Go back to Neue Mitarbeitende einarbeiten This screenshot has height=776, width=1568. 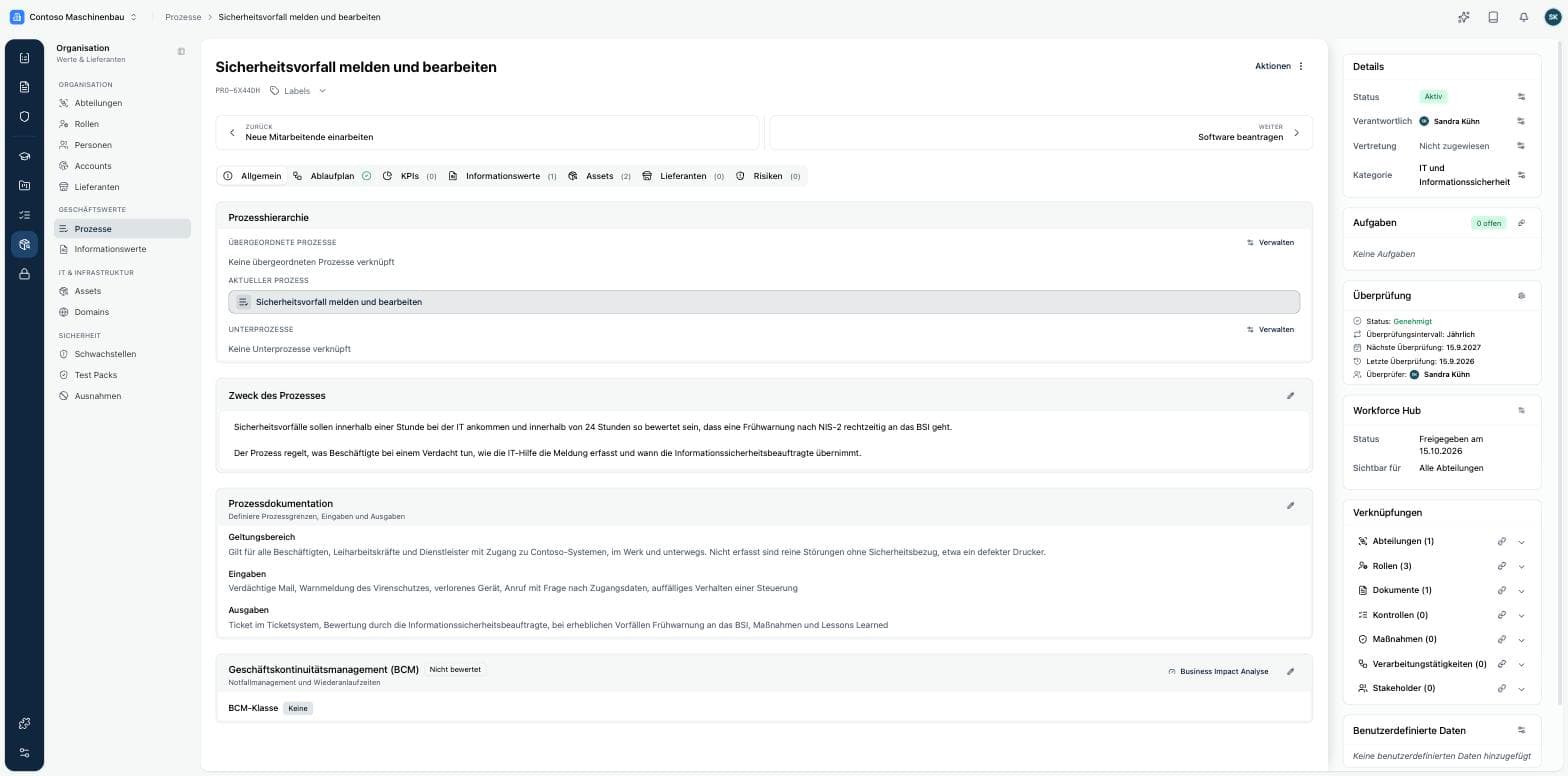click(x=487, y=132)
